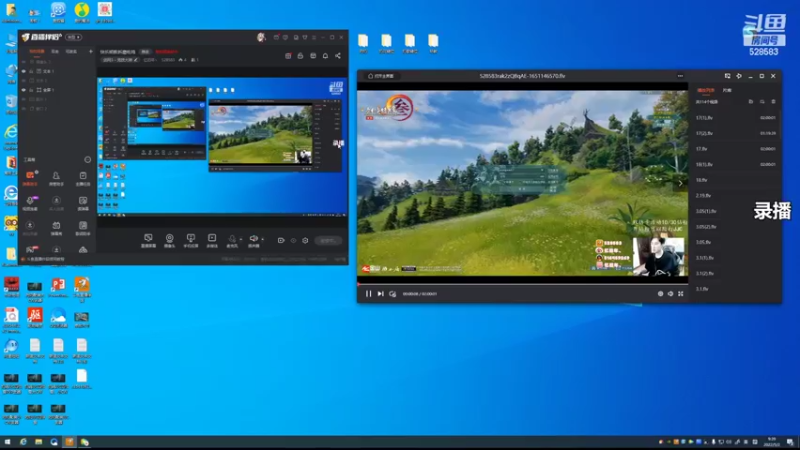Add a new scene with the plus icon
800x450 pixels.
tap(91, 52)
